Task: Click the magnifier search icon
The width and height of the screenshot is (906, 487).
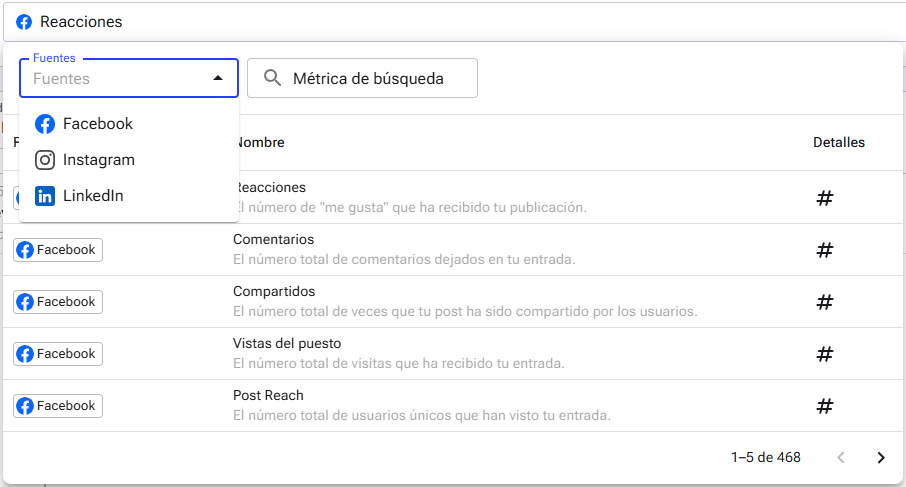Action: (272, 78)
